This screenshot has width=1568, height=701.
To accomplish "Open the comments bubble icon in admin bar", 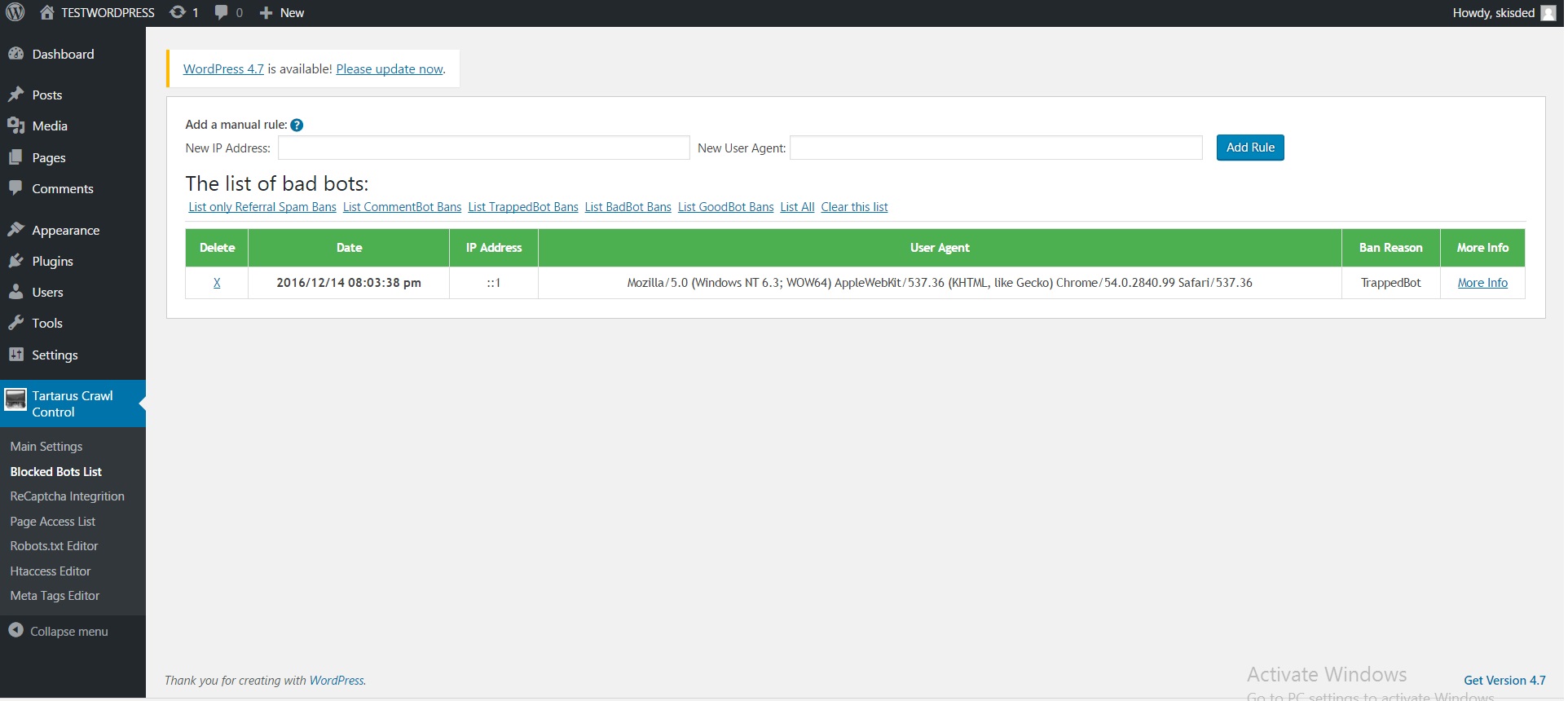I will tap(221, 12).
